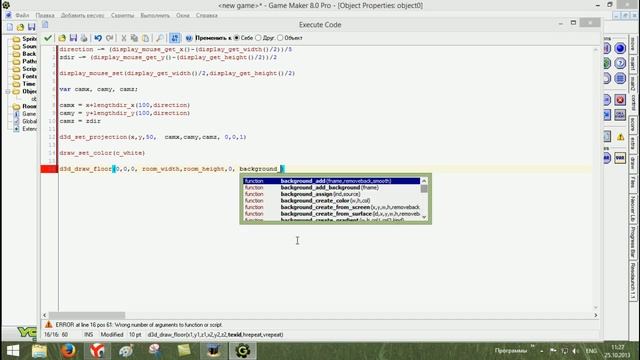
Task: Switch to the move actions tab
Action: pos(633,44)
